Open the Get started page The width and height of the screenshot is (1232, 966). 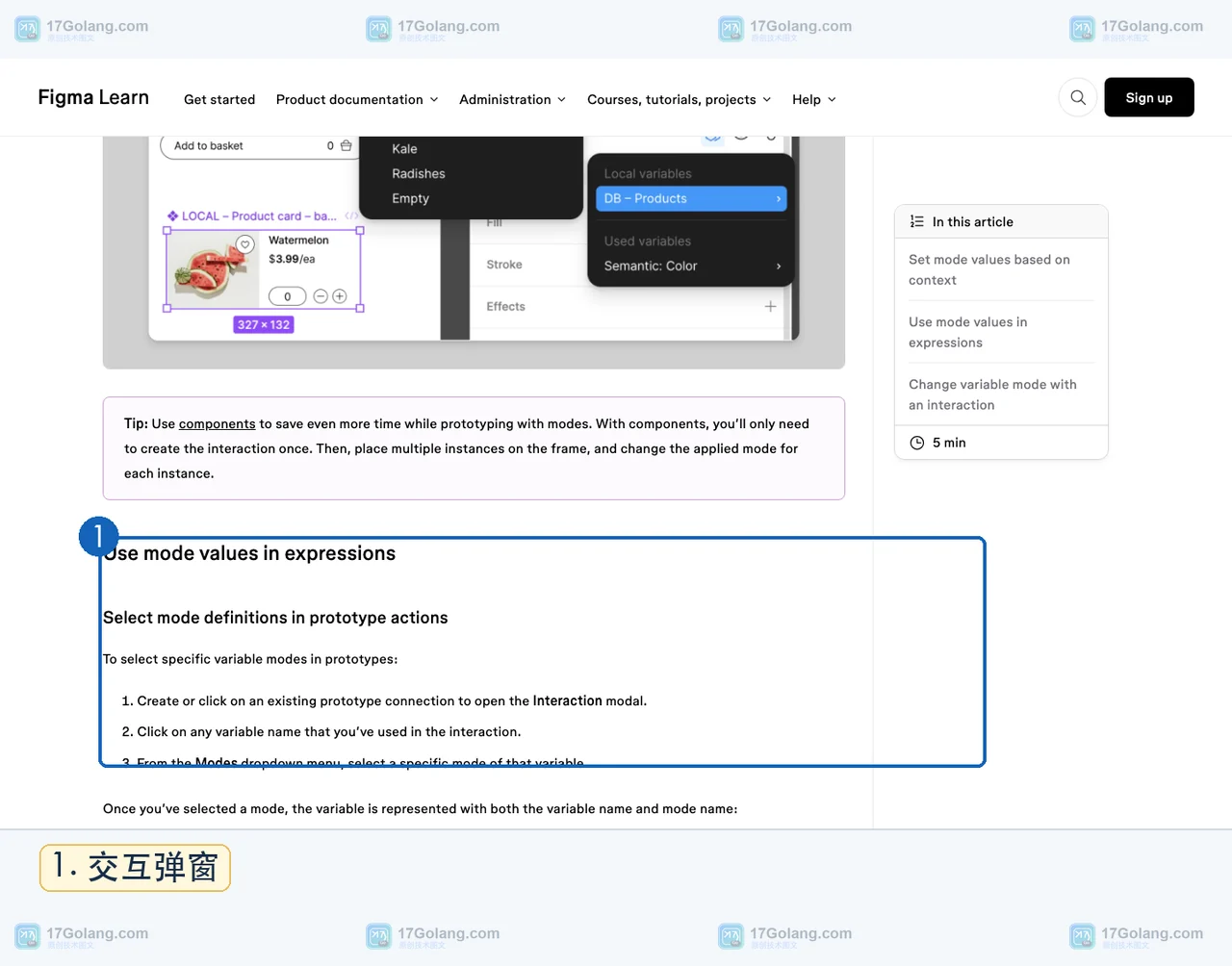(x=219, y=99)
